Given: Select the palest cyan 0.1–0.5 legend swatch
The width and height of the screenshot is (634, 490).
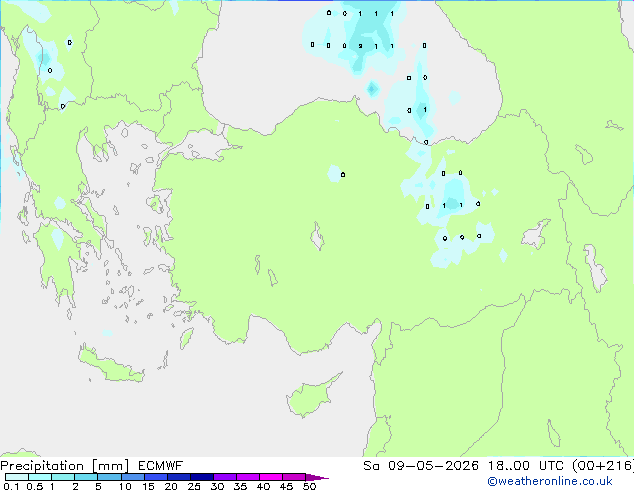Looking at the screenshot, I should (17, 477).
